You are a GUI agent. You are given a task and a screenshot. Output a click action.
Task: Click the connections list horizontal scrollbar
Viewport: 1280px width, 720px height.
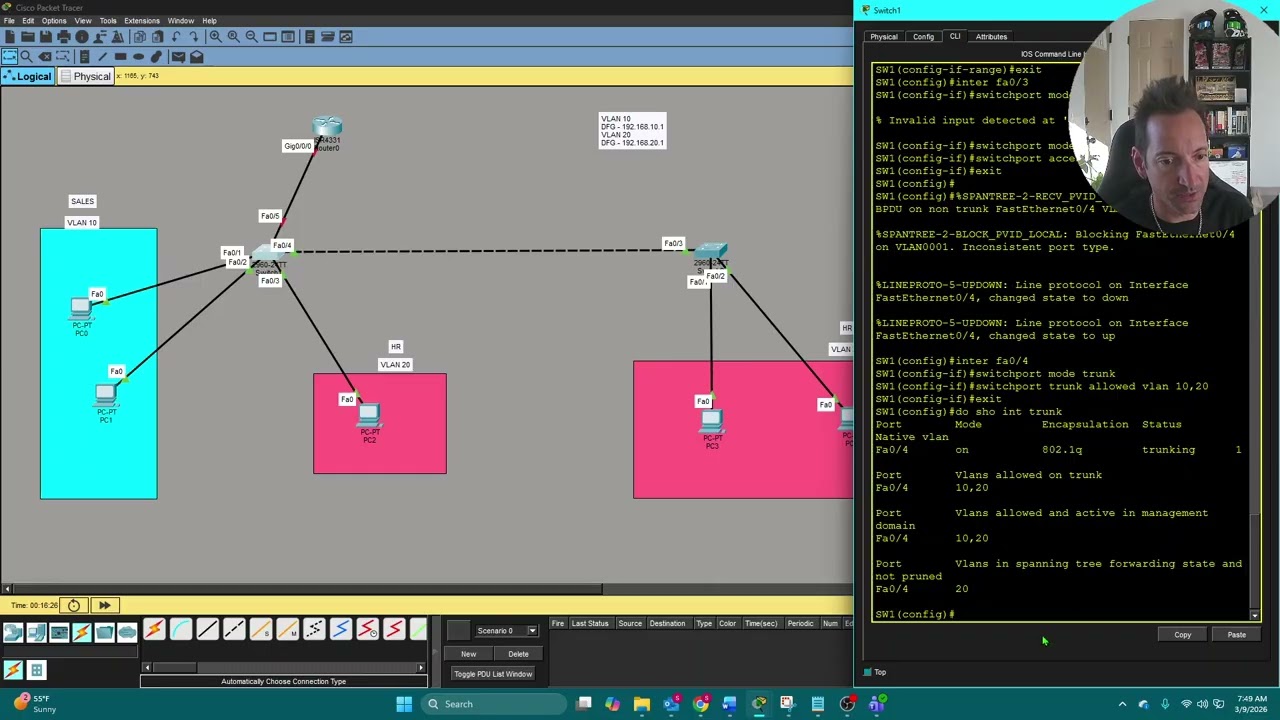tap(283, 667)
